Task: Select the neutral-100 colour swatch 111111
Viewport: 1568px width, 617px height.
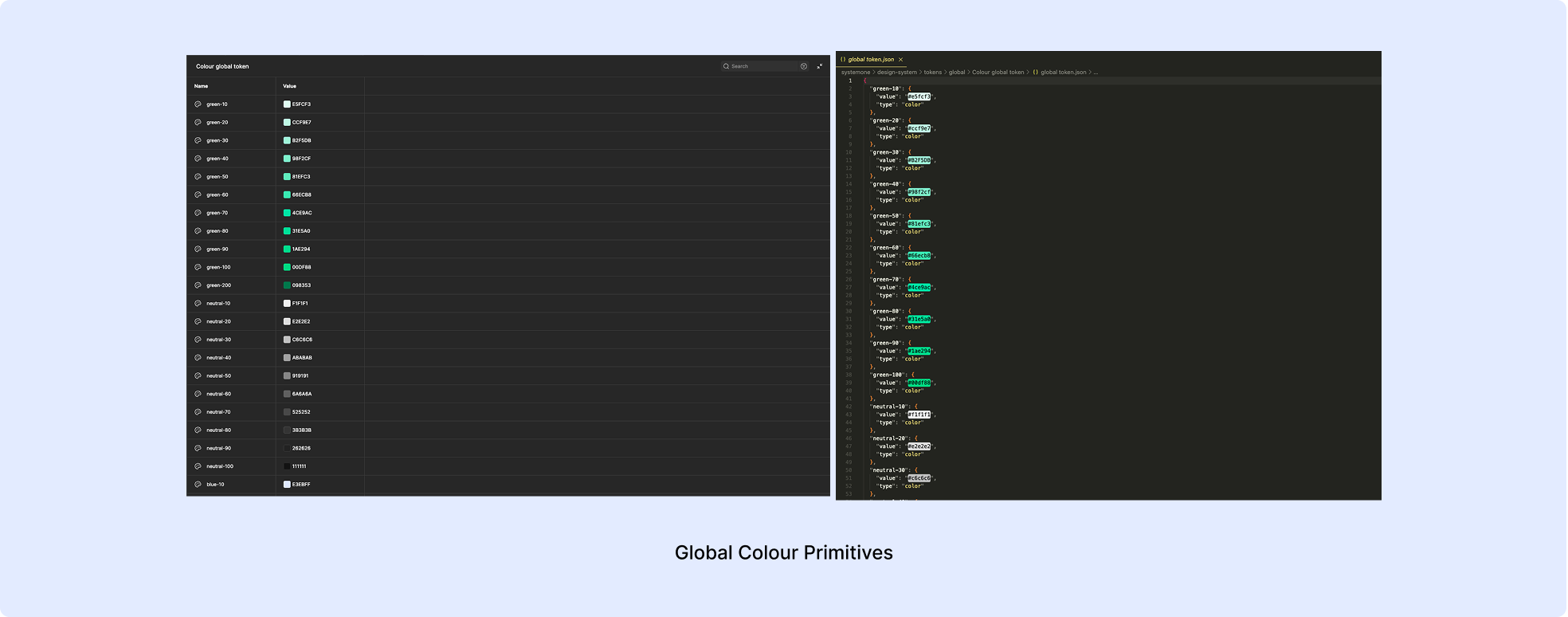Action: (x=287, y=466)
